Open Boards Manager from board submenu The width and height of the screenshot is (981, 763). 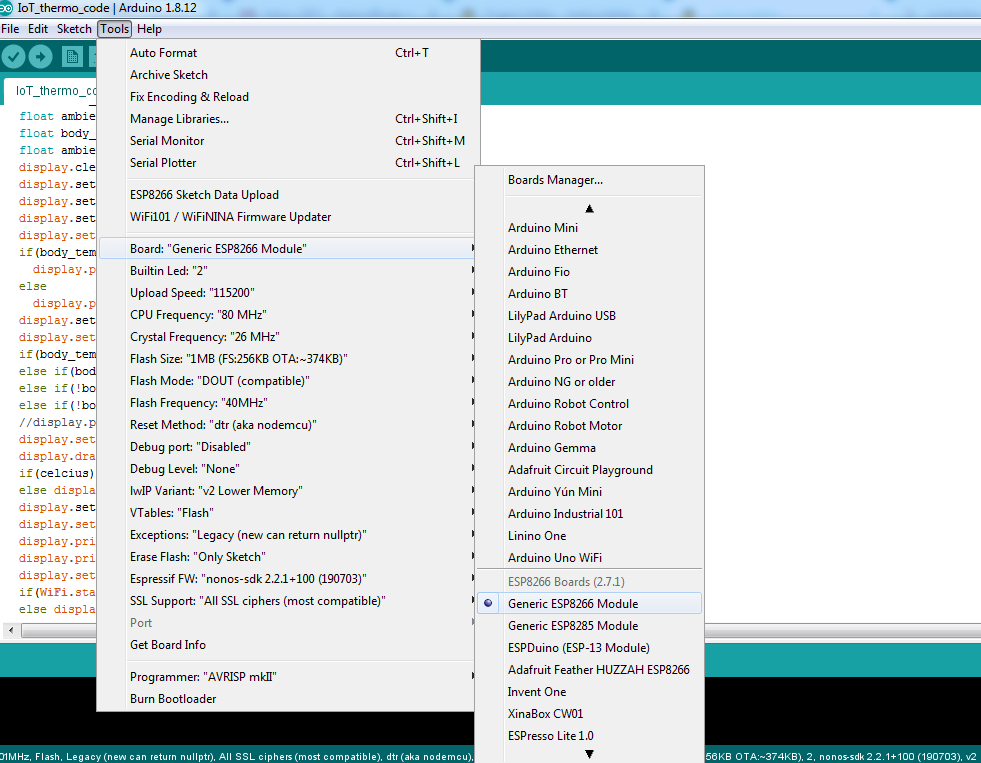(589, 180)
